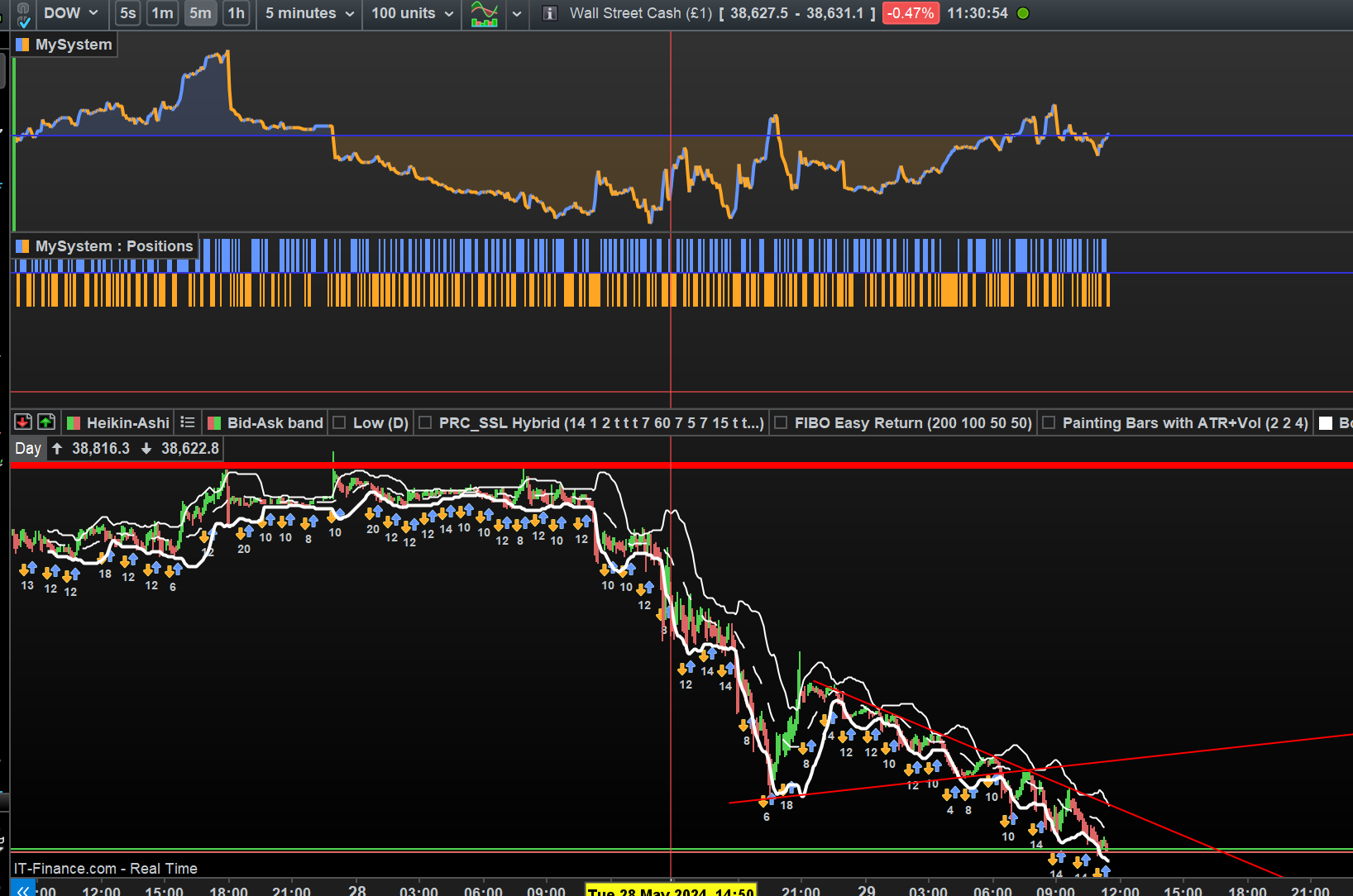1353x896 pixels.
Task: Toggle the PRC_SSL Hybrid checkbox
Action: (425, 423)
